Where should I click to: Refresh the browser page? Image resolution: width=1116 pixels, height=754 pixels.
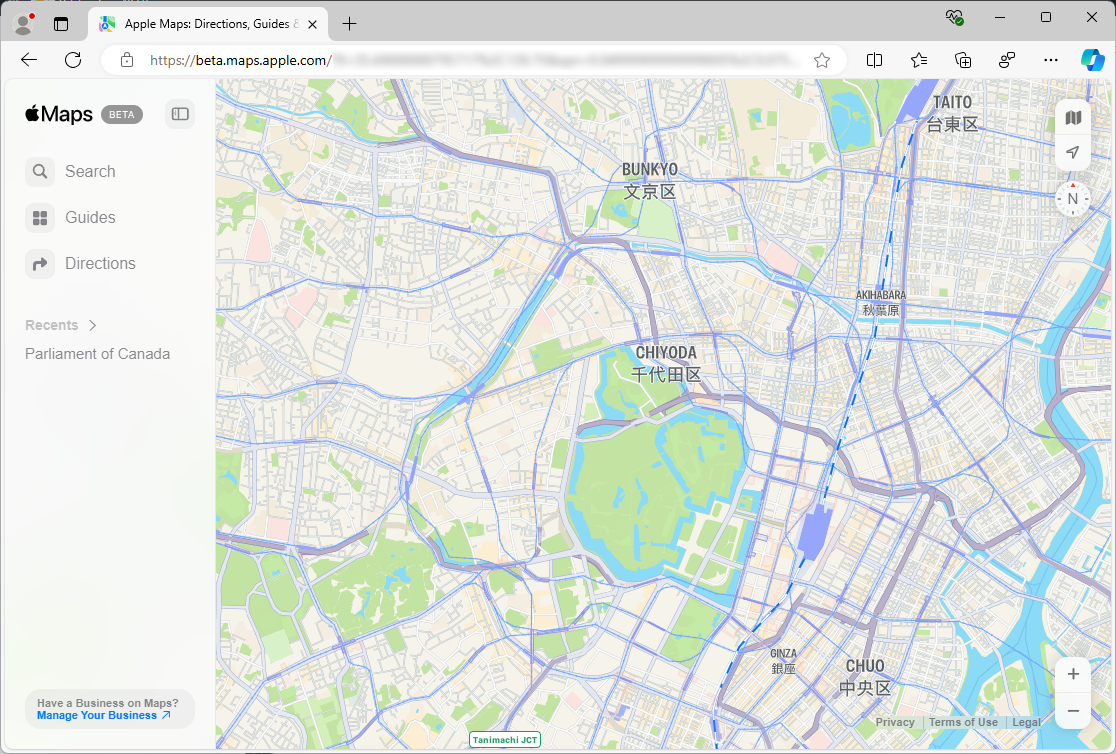(73, 60)
